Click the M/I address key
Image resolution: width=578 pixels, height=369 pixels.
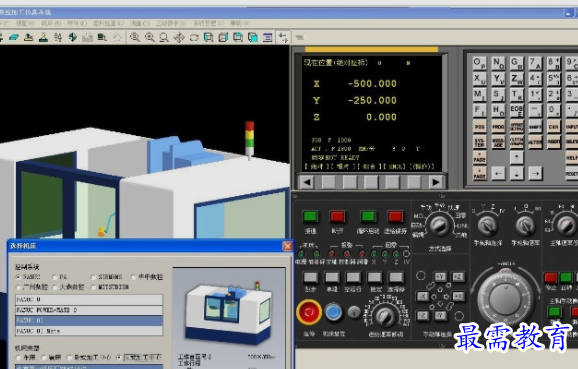(x=479, y=95)
